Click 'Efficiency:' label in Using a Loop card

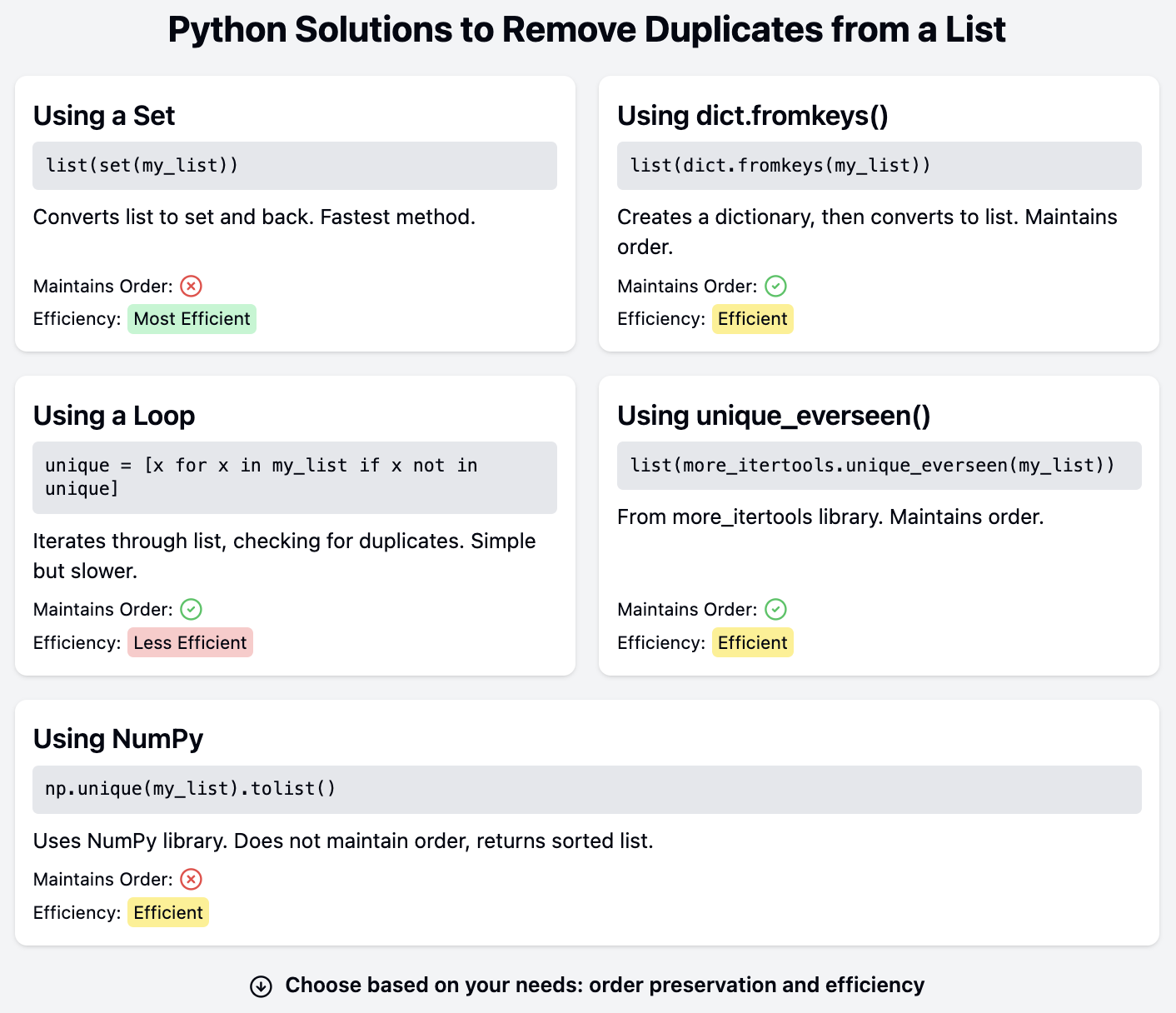click(x=77, y=643)
